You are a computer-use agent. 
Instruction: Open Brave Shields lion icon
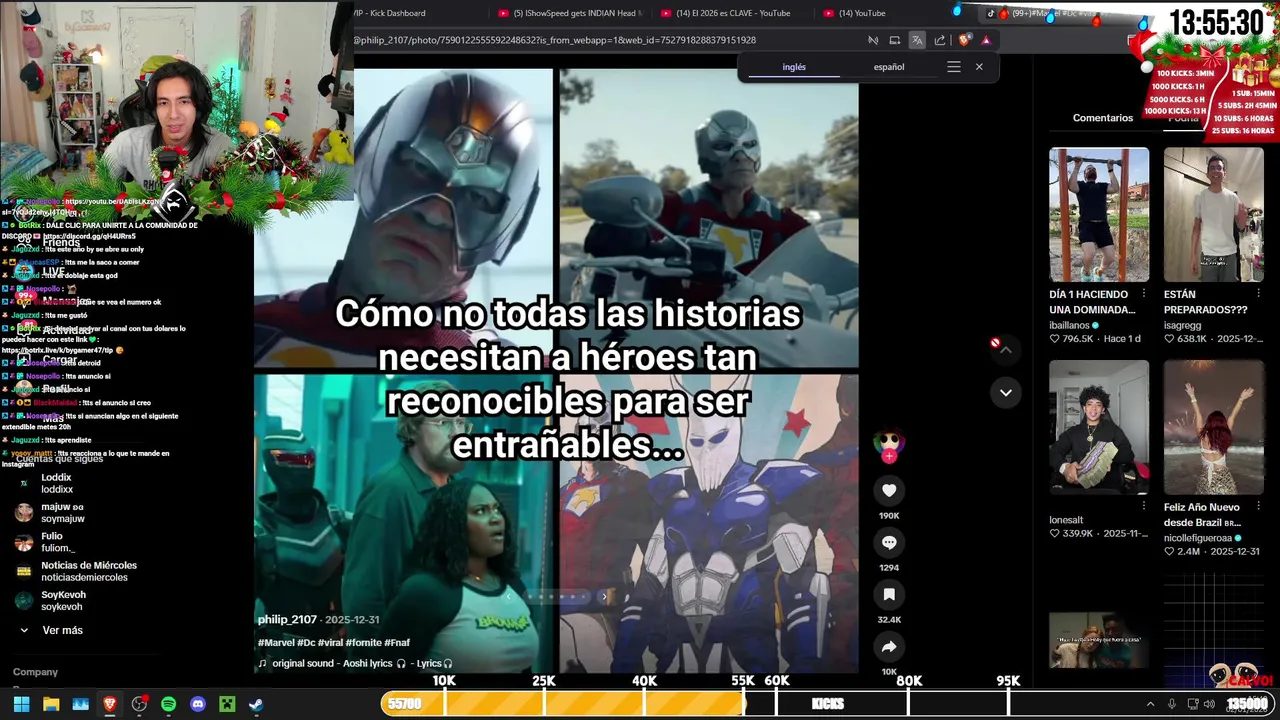[x=964, y=40]
